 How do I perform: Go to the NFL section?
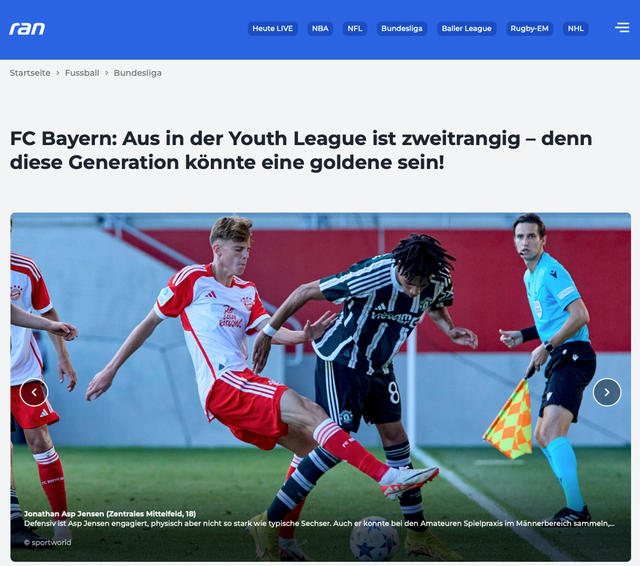coord(355,29)
